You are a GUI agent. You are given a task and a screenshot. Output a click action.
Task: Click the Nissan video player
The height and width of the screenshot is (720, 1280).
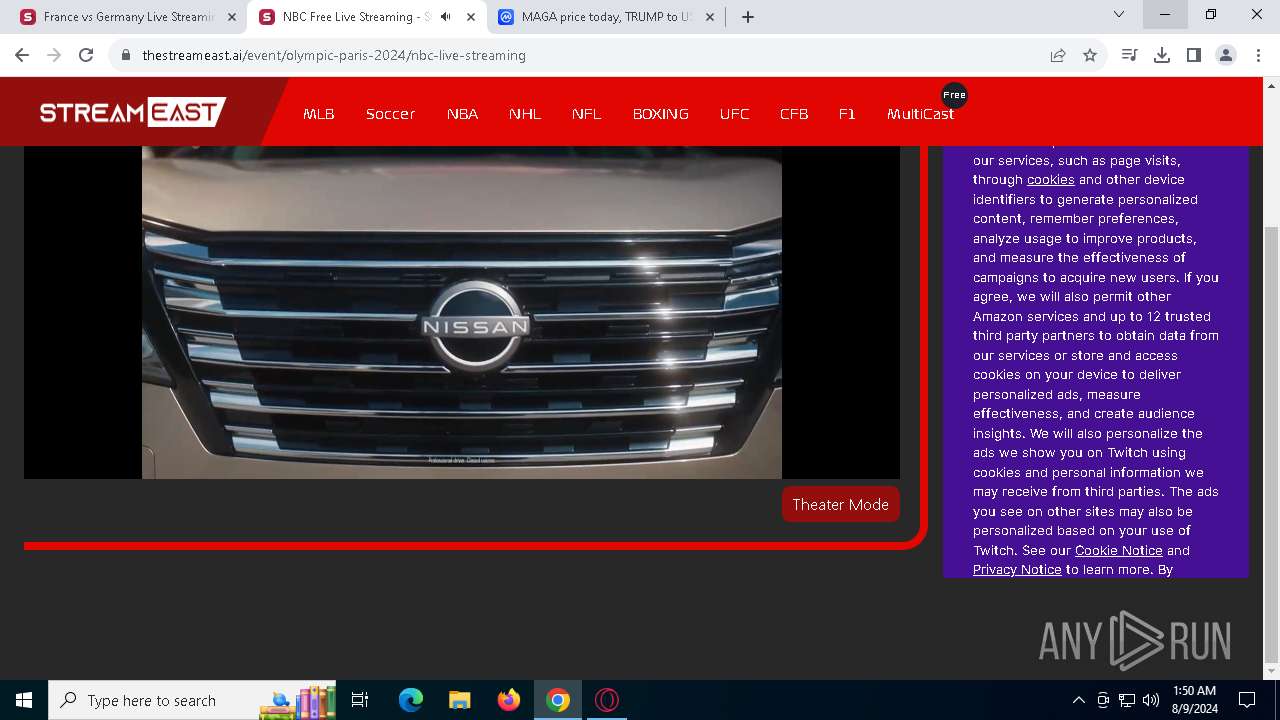[x=462, y=312]
